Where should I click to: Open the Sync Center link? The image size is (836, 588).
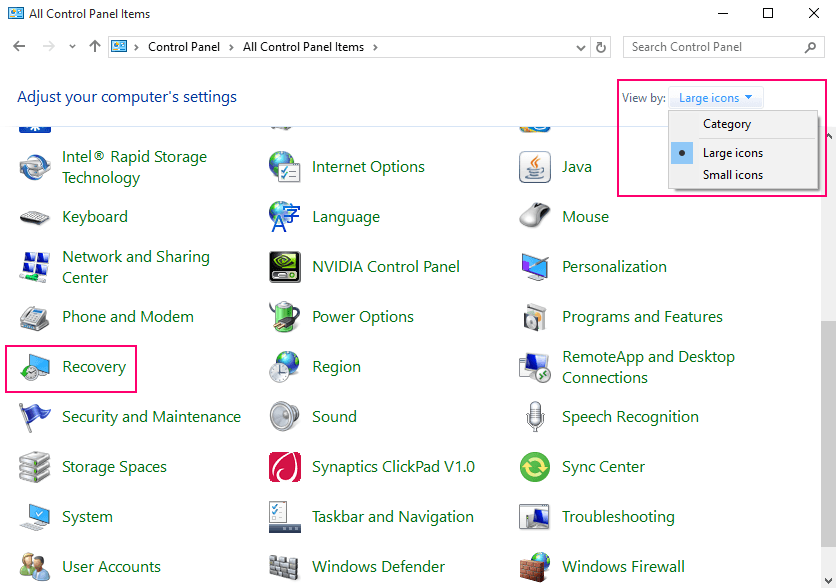[x=603, y=466]
